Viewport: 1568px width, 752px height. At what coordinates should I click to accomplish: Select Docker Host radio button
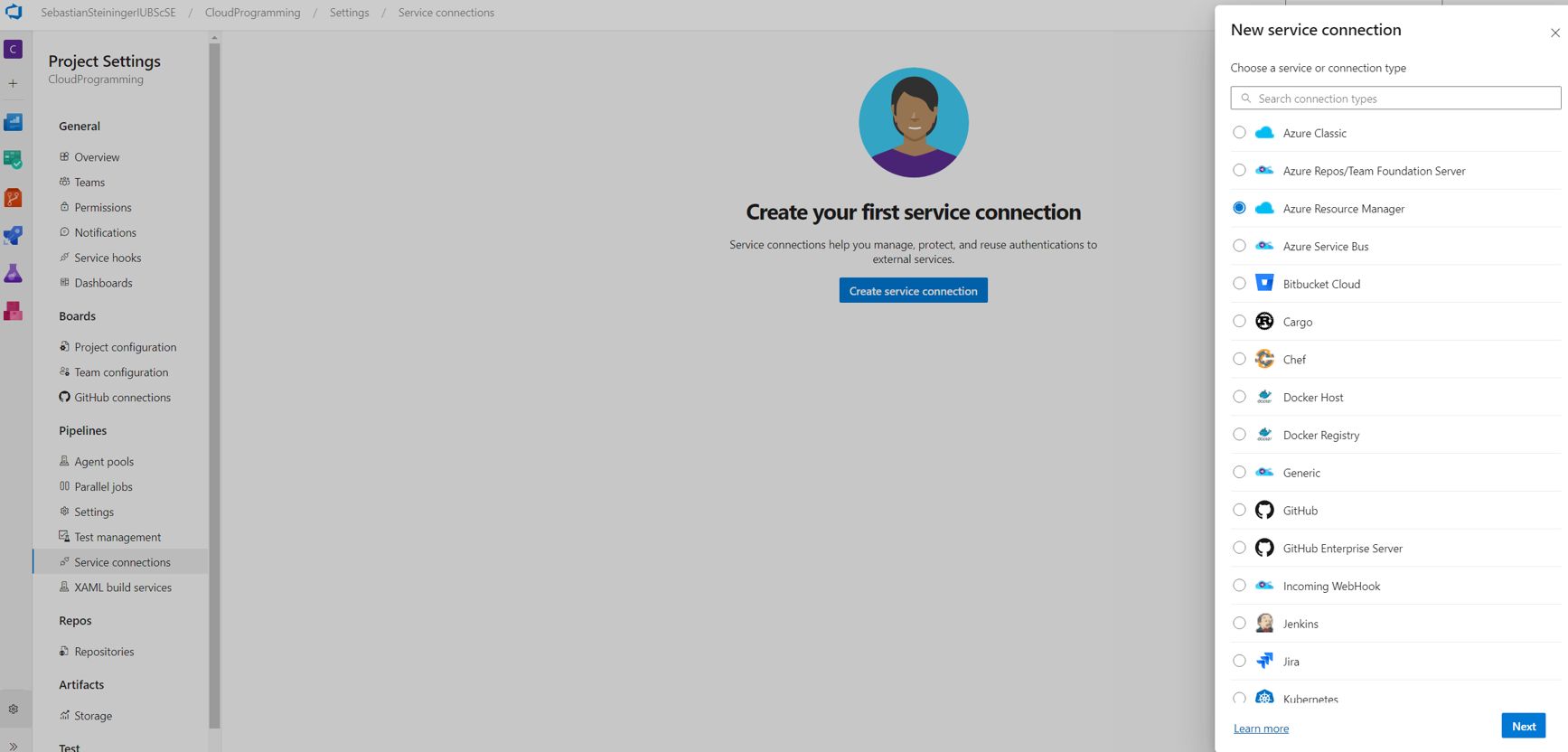pyautogui.click(x=1239, y=397)
